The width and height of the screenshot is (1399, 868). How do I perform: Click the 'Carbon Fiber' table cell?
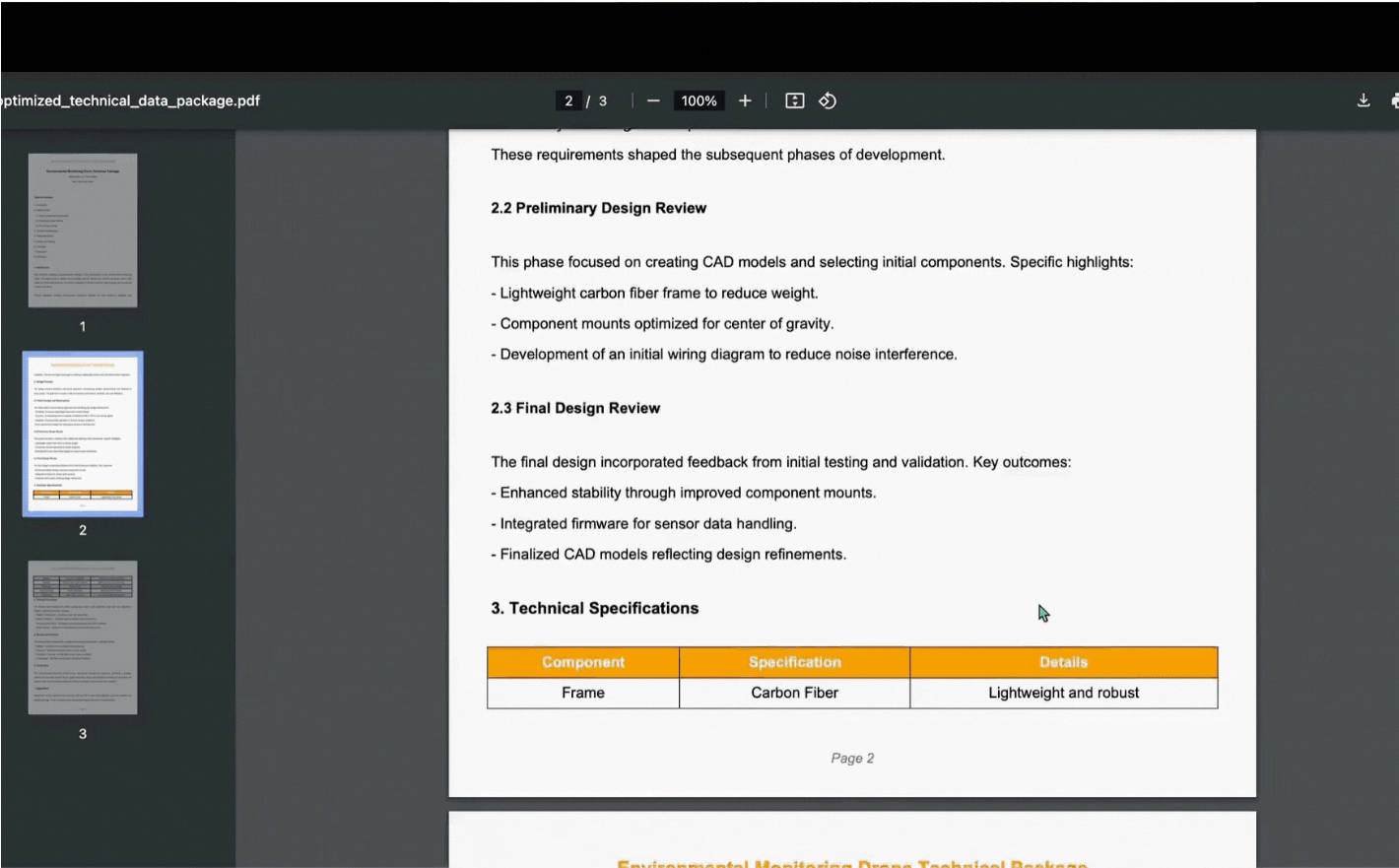point(794,693)
